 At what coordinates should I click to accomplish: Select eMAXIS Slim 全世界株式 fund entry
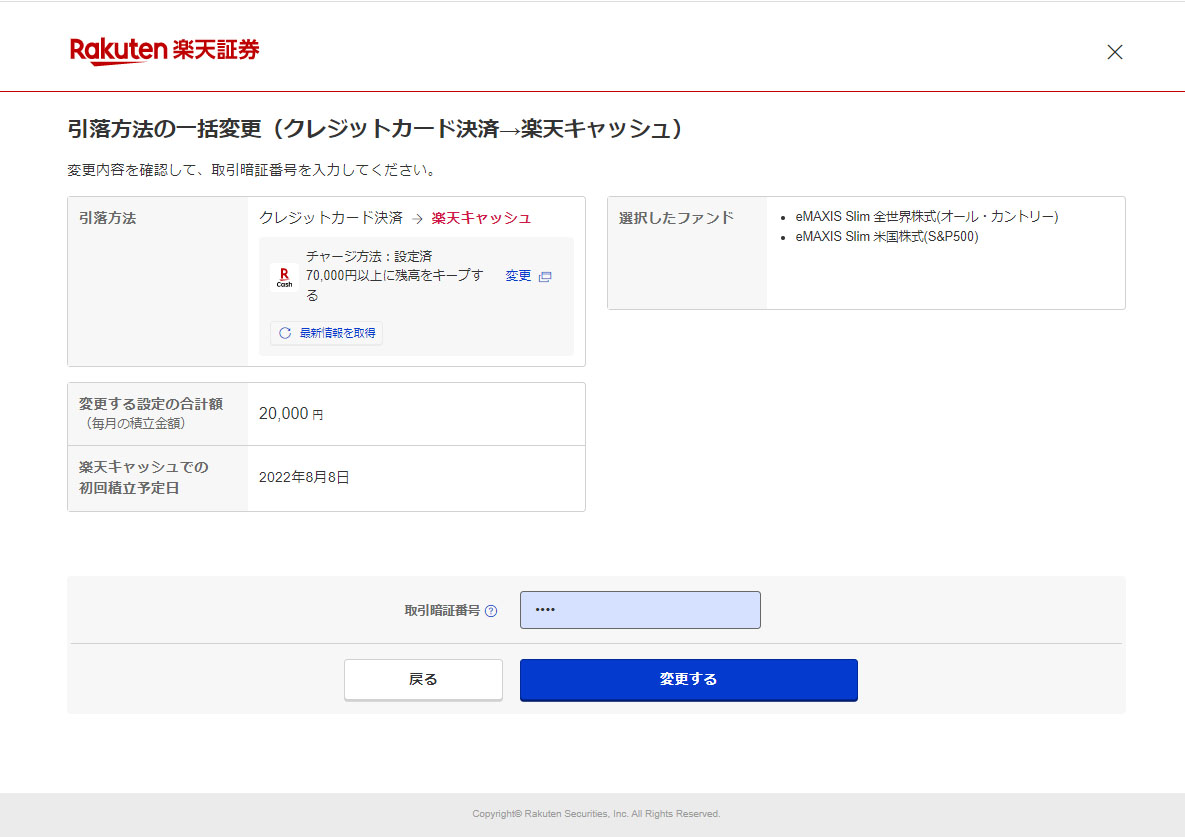pos(926,216)
